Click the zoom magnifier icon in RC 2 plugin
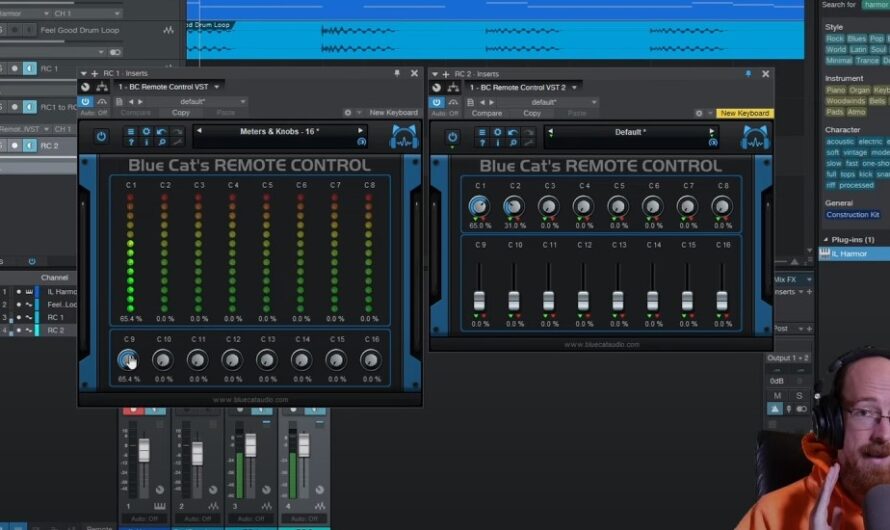 513,142
